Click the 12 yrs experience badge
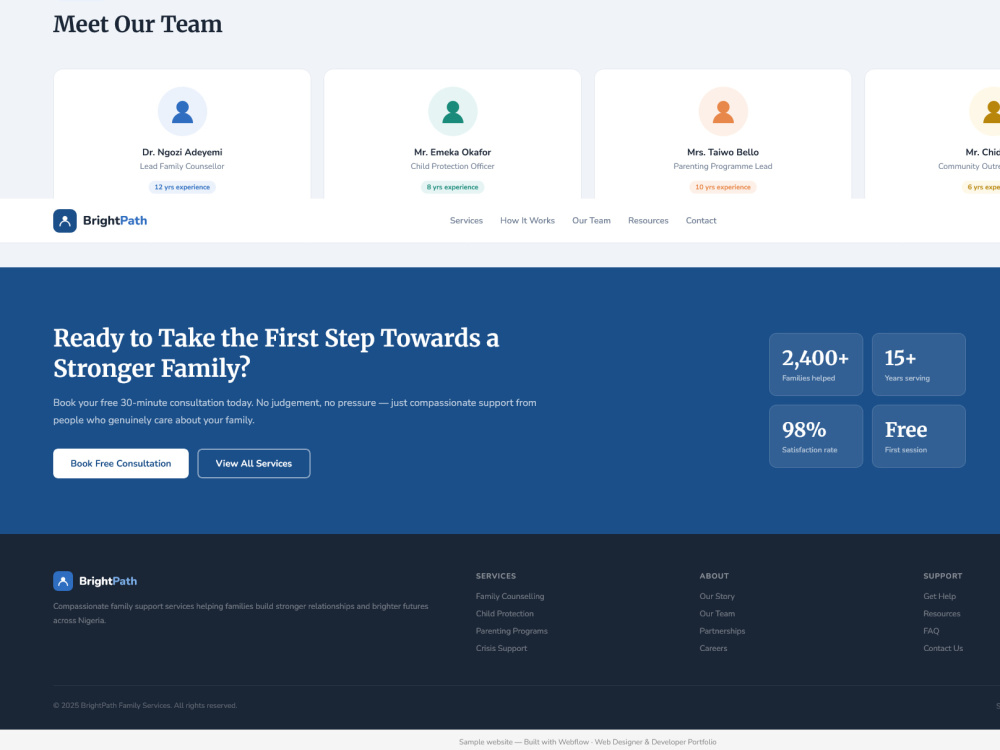The height and width of the screenshot is (750, 1000). pyautogui.click(x=182, y=187)
